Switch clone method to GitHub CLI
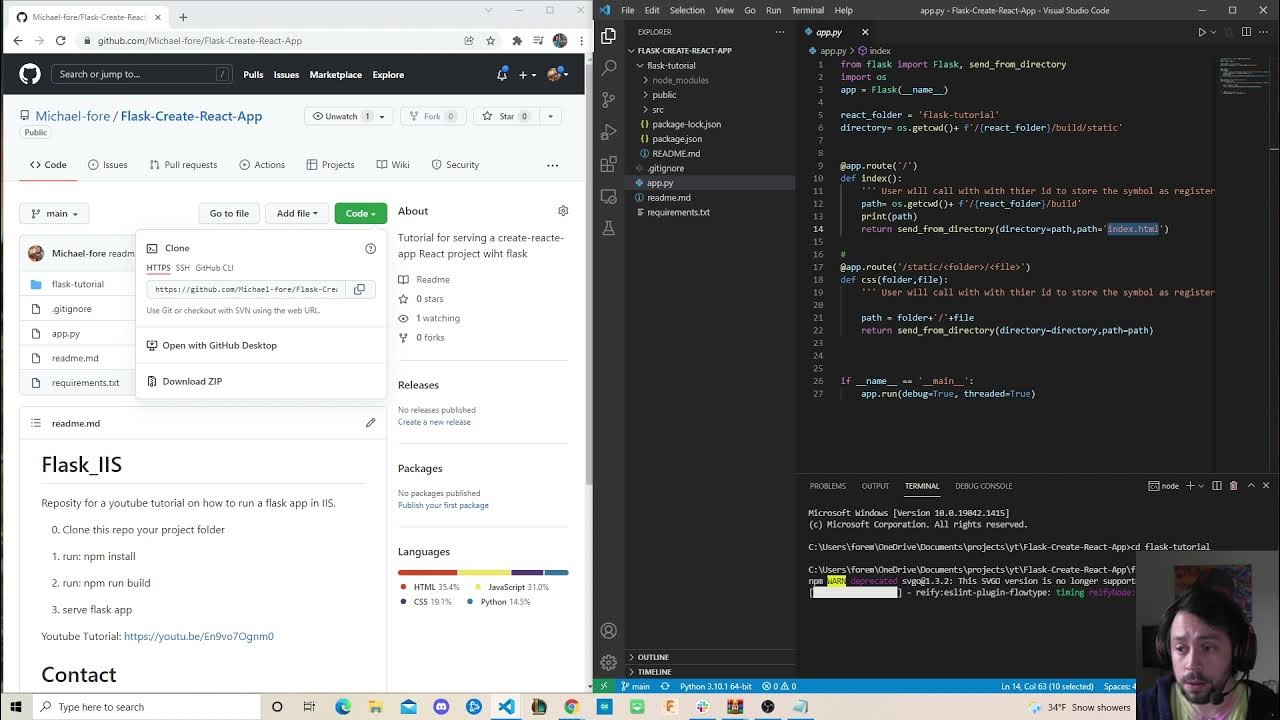The height and width of the screenshot is (720, 1280). click(214, 268)
